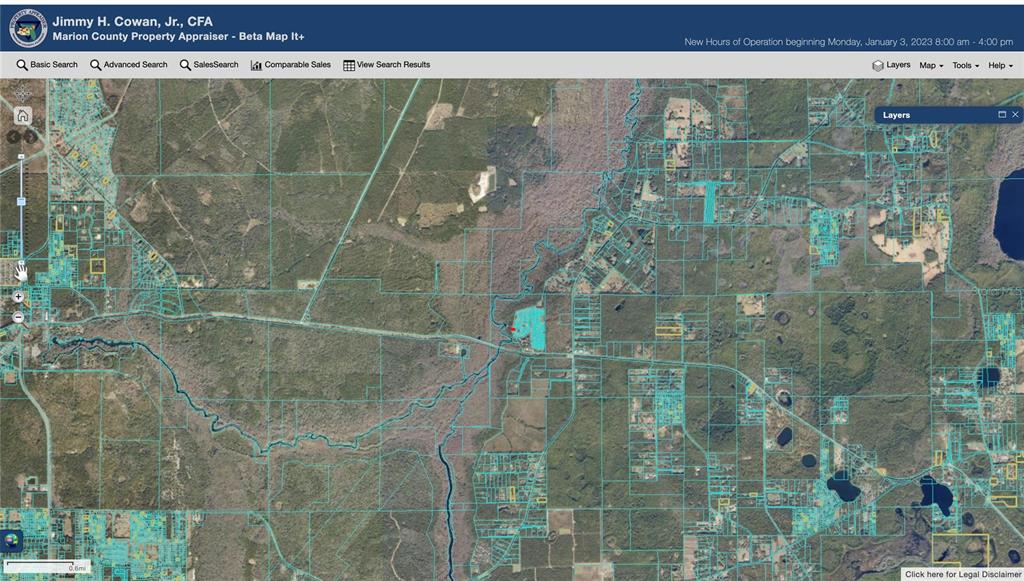Image resolution: width=1024 pixels, height=581 pixels.
Task: Open the Advanced Search panel
Action: [x=129, y=65]
